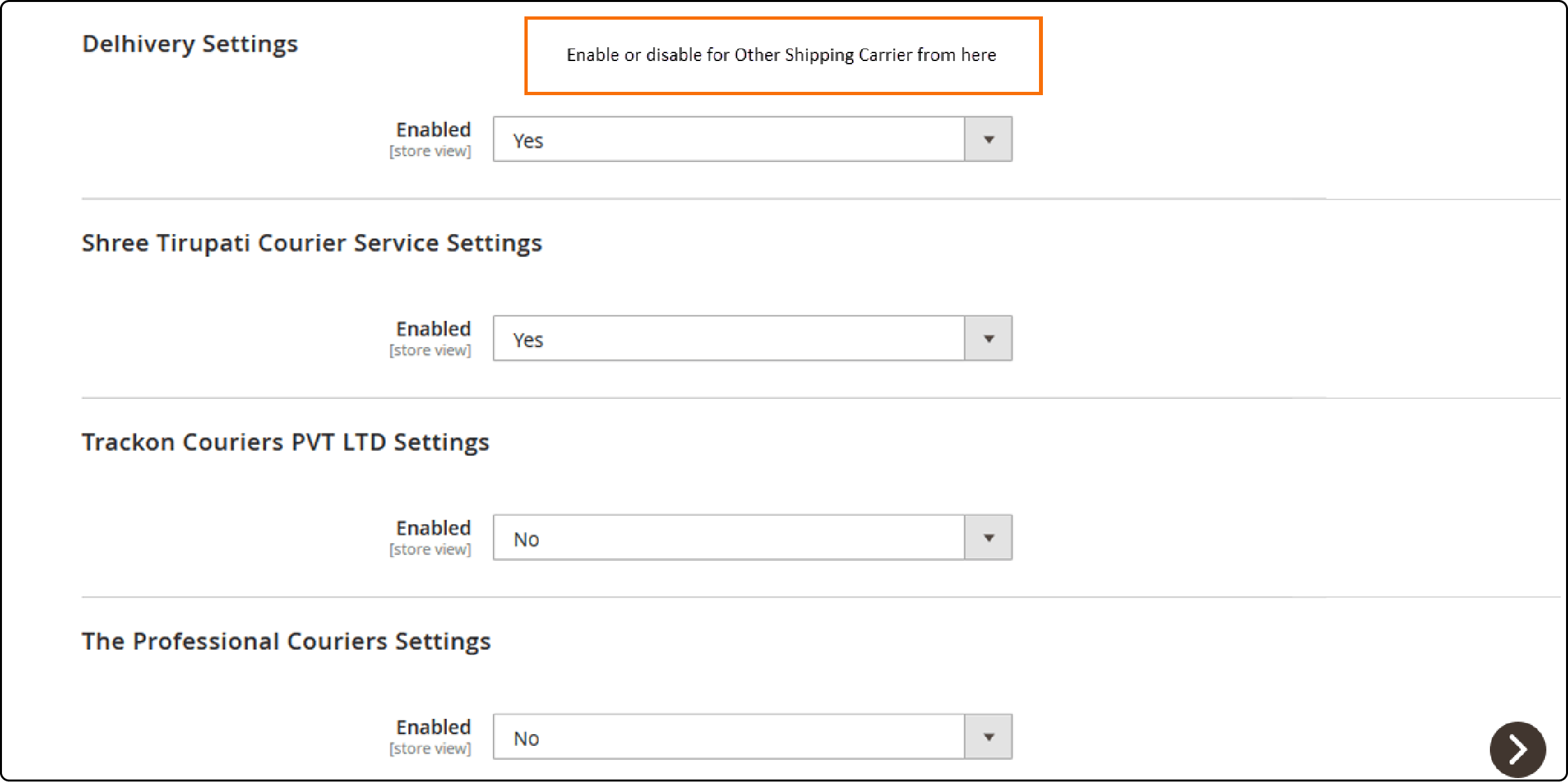Screen dimensions: 1568x782
Task: Click Trackon Couriers PVT LTD Settings heading
Action: [286, 442]
